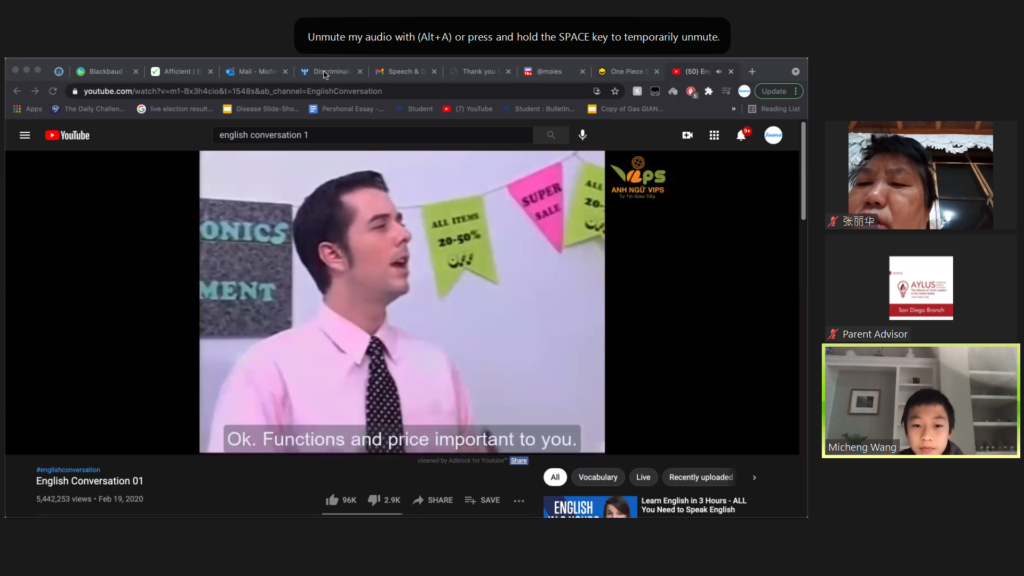
Task: Click the video player frame
Action: pos(402,302)
